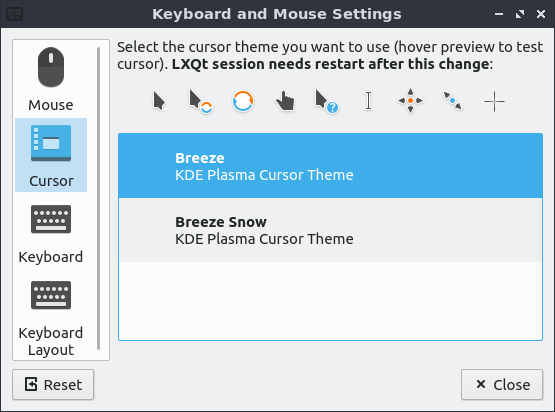Click the Reset button
Image resolution: width=555 pixels, height=412 pixels.
53,385
